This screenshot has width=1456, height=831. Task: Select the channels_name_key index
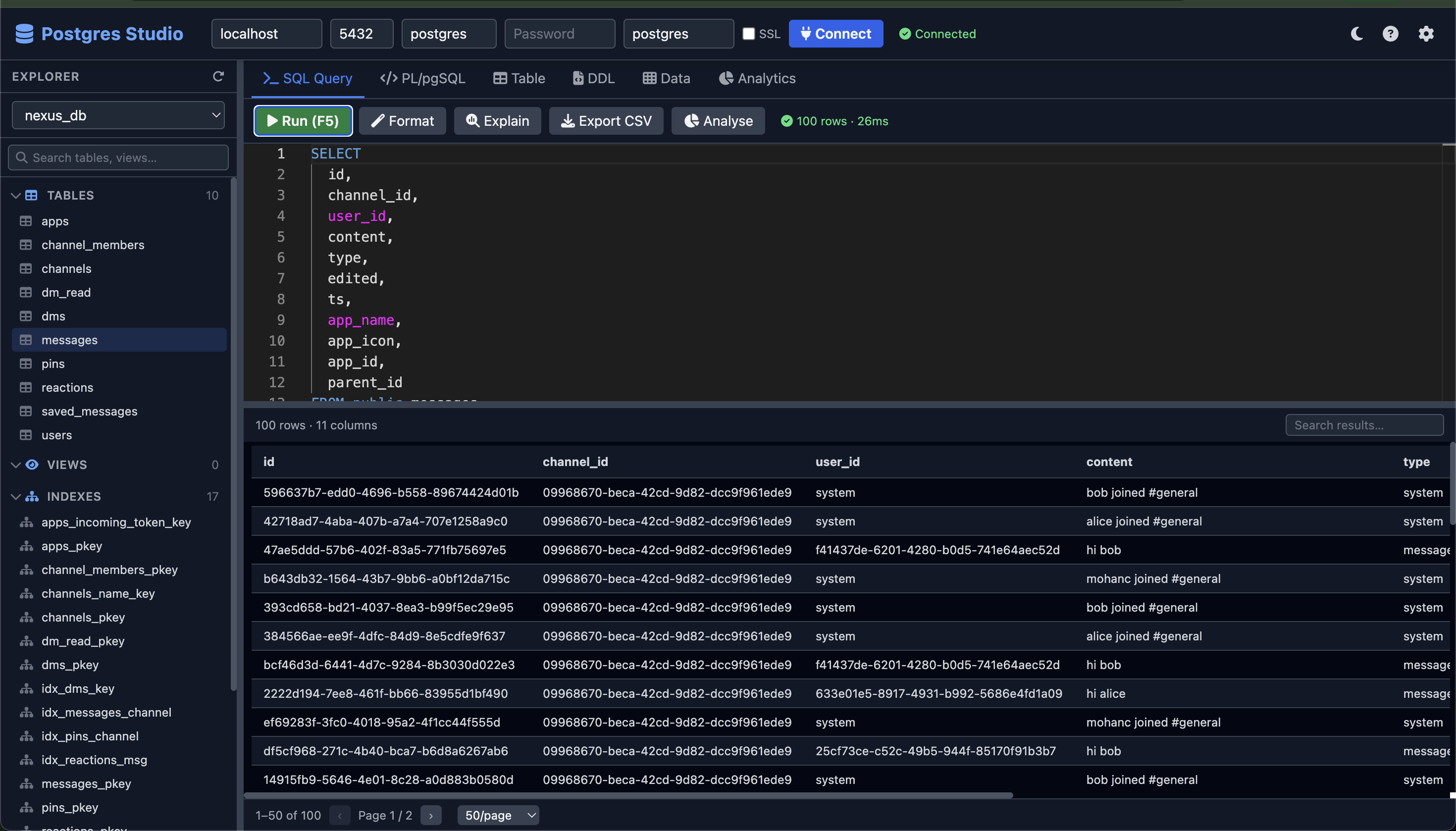pyautogui.click(x=119, y=594)
